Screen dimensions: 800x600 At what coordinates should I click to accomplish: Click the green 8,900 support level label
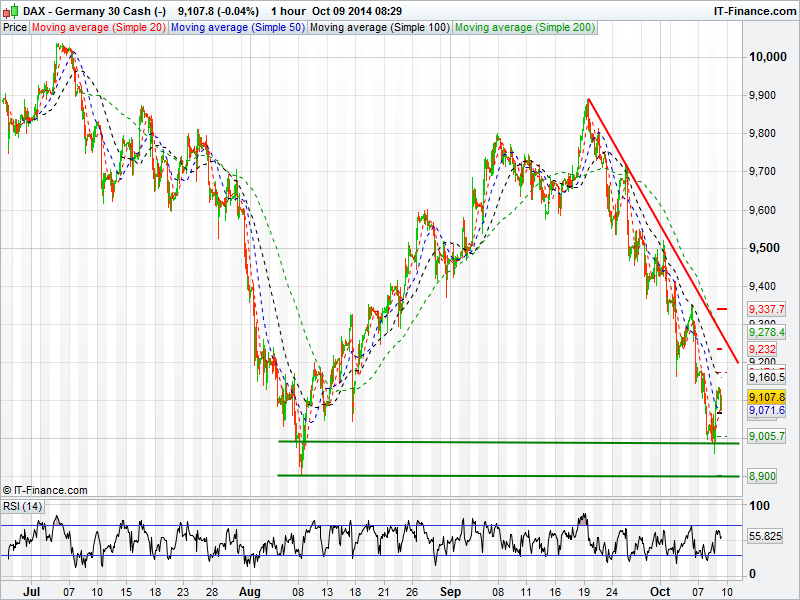[x=762, y=477]
